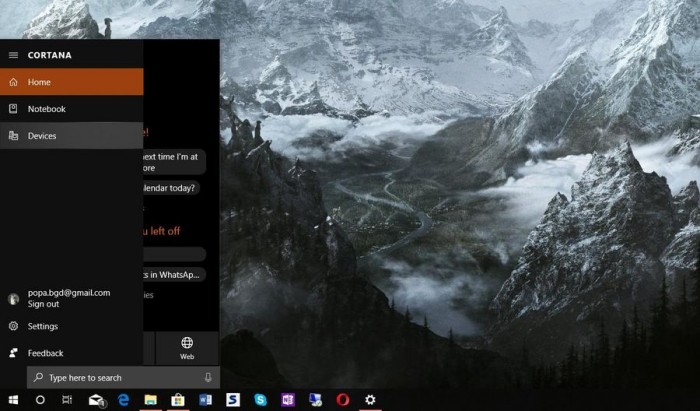Viewport: 700px width, 411px height.
Task: Open the Notebook section
Action: coord(71,108)
